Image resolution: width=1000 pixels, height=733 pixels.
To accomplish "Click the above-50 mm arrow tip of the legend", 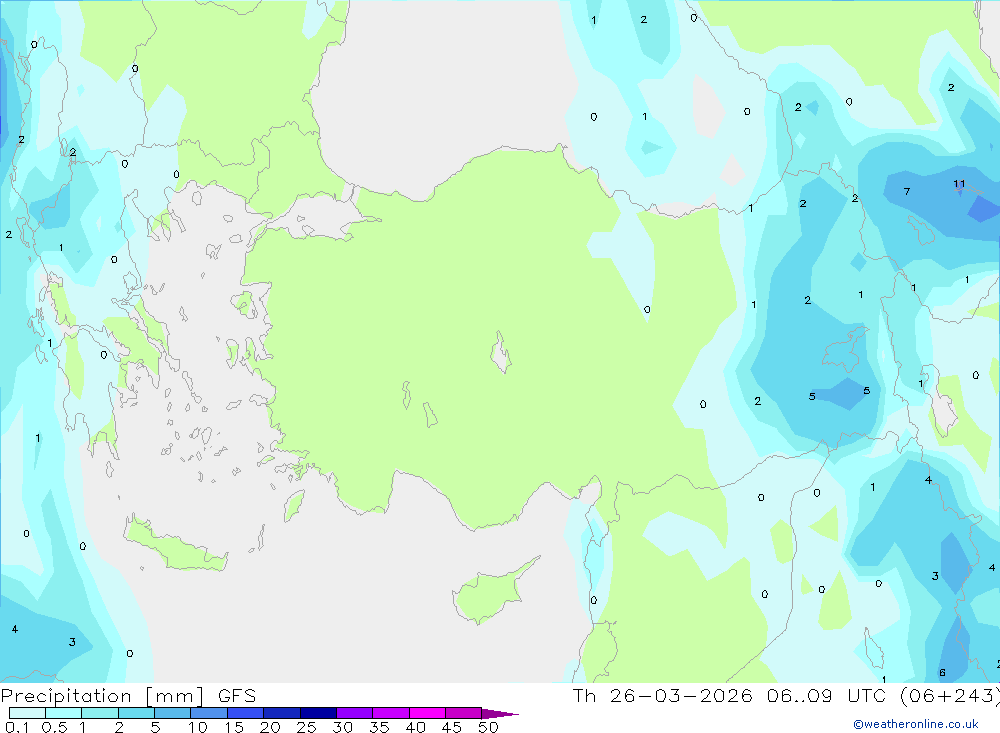I will click(x=499, y=714).
